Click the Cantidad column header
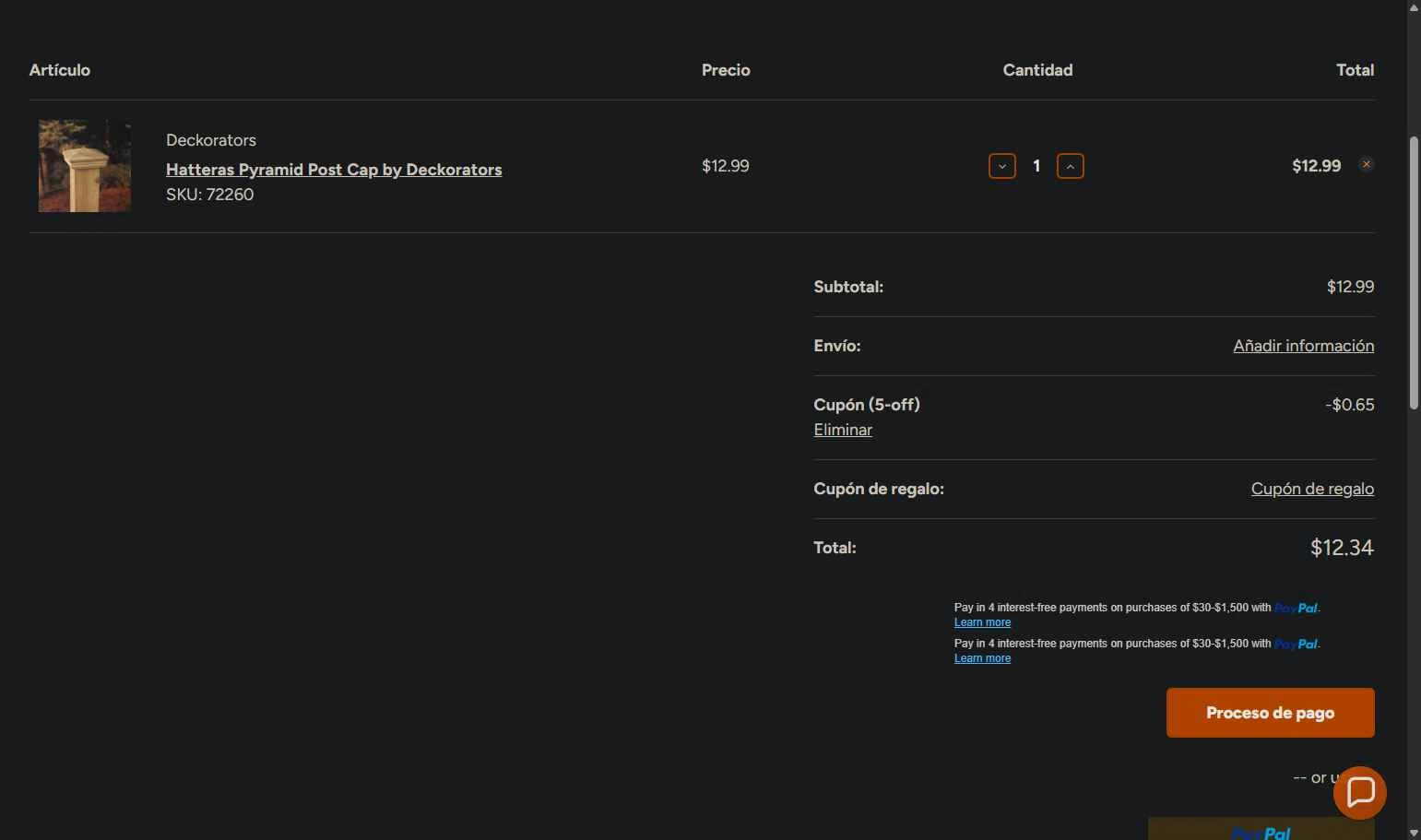Viewport: 1421px width, 840px height. pyautogui.click(x=1037, y=70)
